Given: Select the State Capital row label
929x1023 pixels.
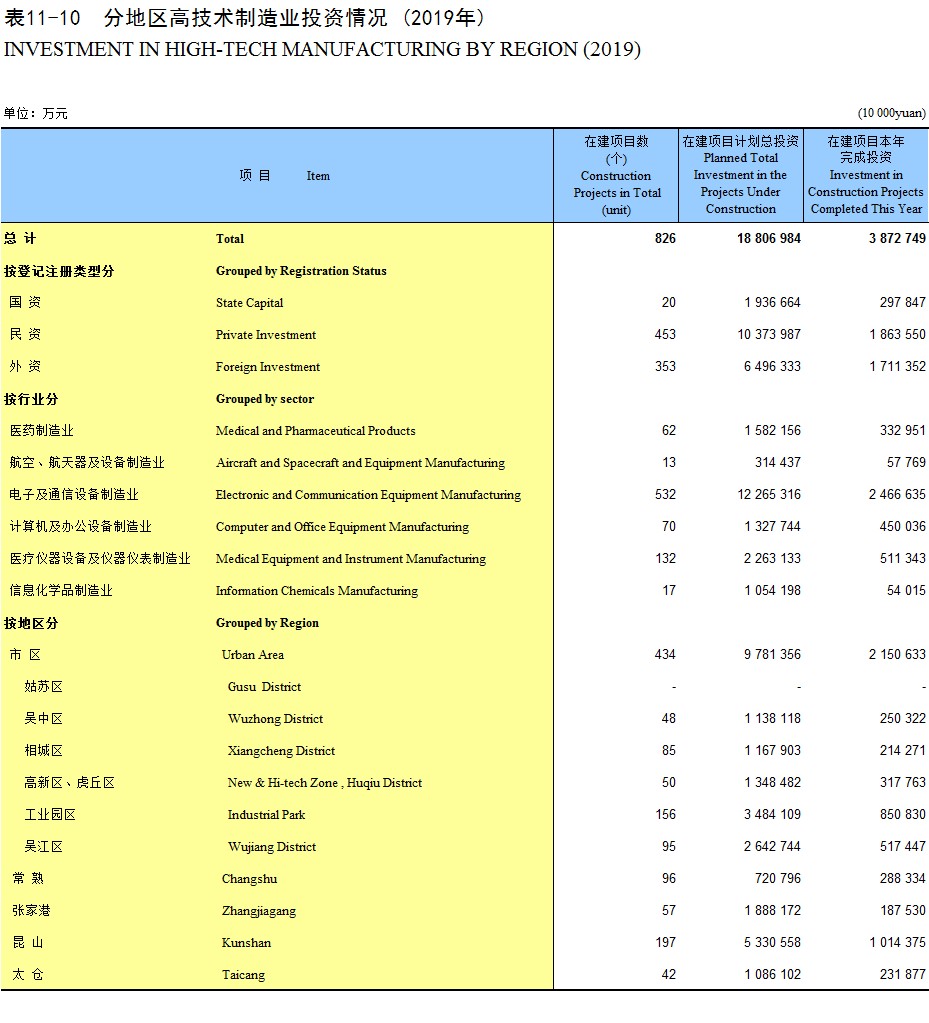Looking at the screenshot, I should (x=249, y=303).
